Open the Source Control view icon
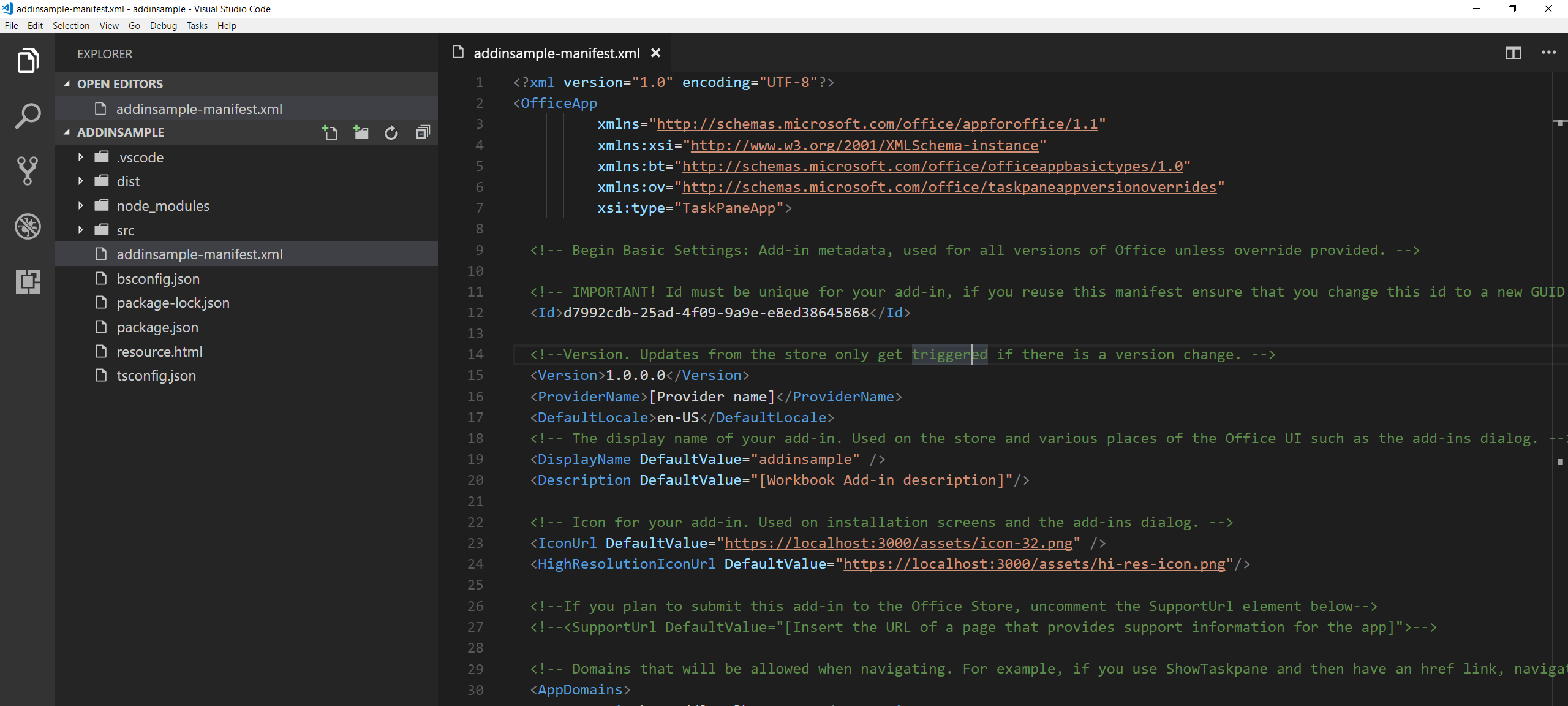Image resolution: width=1568 pixels, height=706 pixels. point(28,171)
